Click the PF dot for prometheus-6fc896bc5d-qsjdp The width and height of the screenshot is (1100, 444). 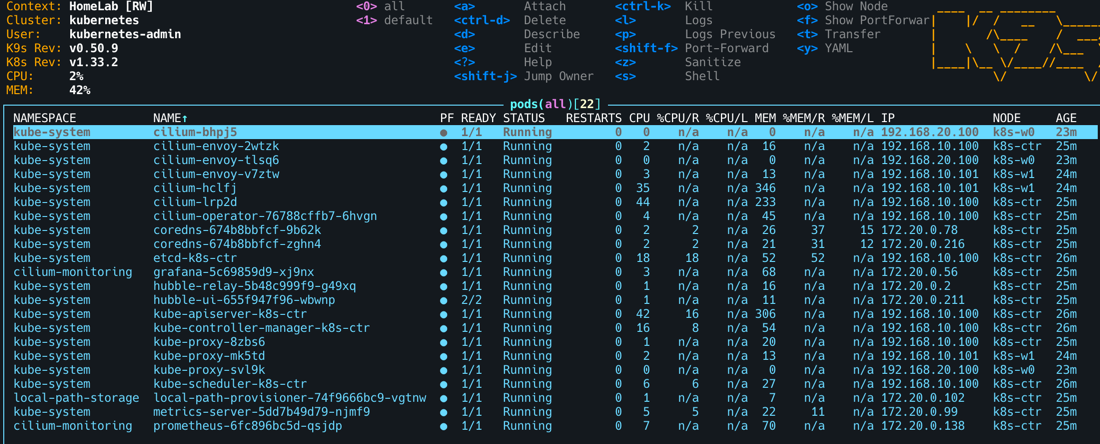pyautogui.click(x=444, y=426)
